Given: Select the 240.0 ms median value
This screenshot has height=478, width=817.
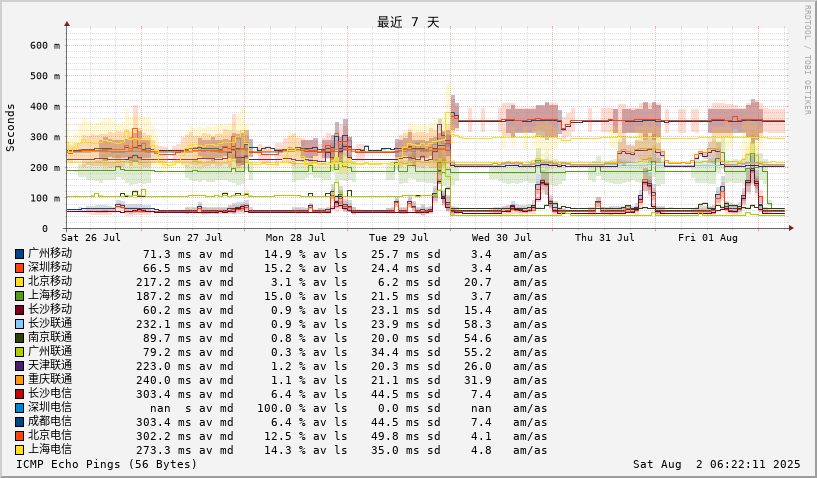Looking at the screenshot, I should click(x=164, y=381).
